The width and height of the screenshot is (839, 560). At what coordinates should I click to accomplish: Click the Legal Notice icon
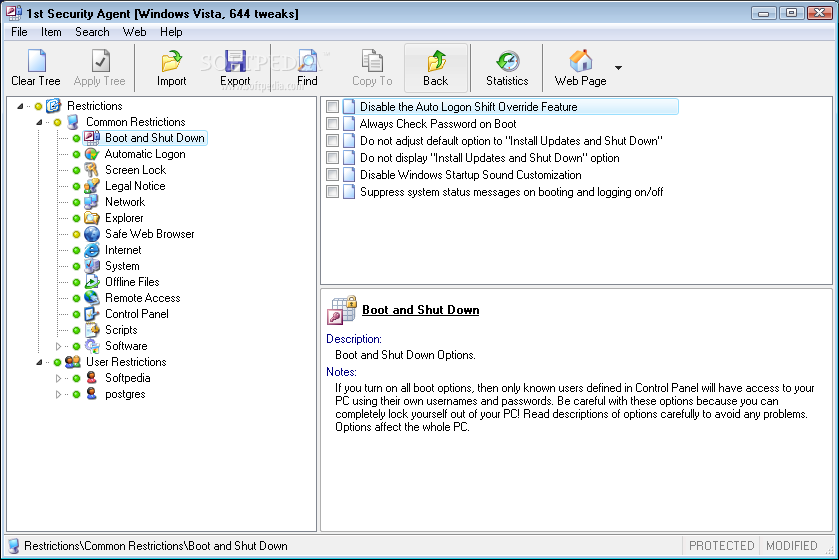point(91,186)
